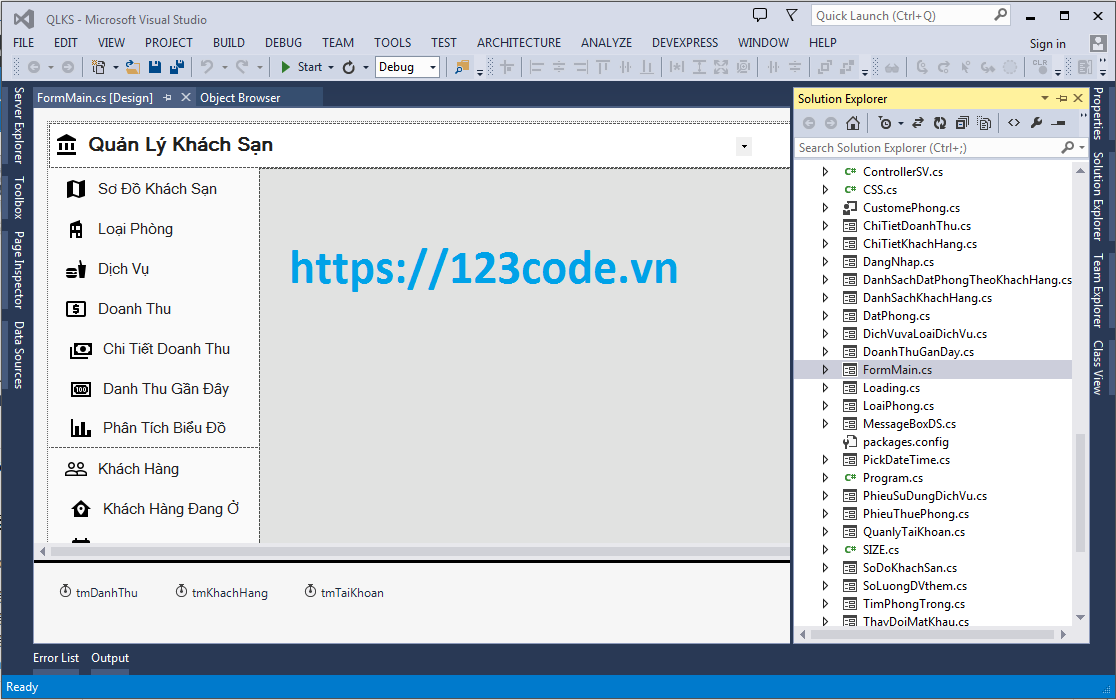Open the ARCHITECTURE menu
The height and width of the screenshot is (700, 1116).
tap(518, 42)
